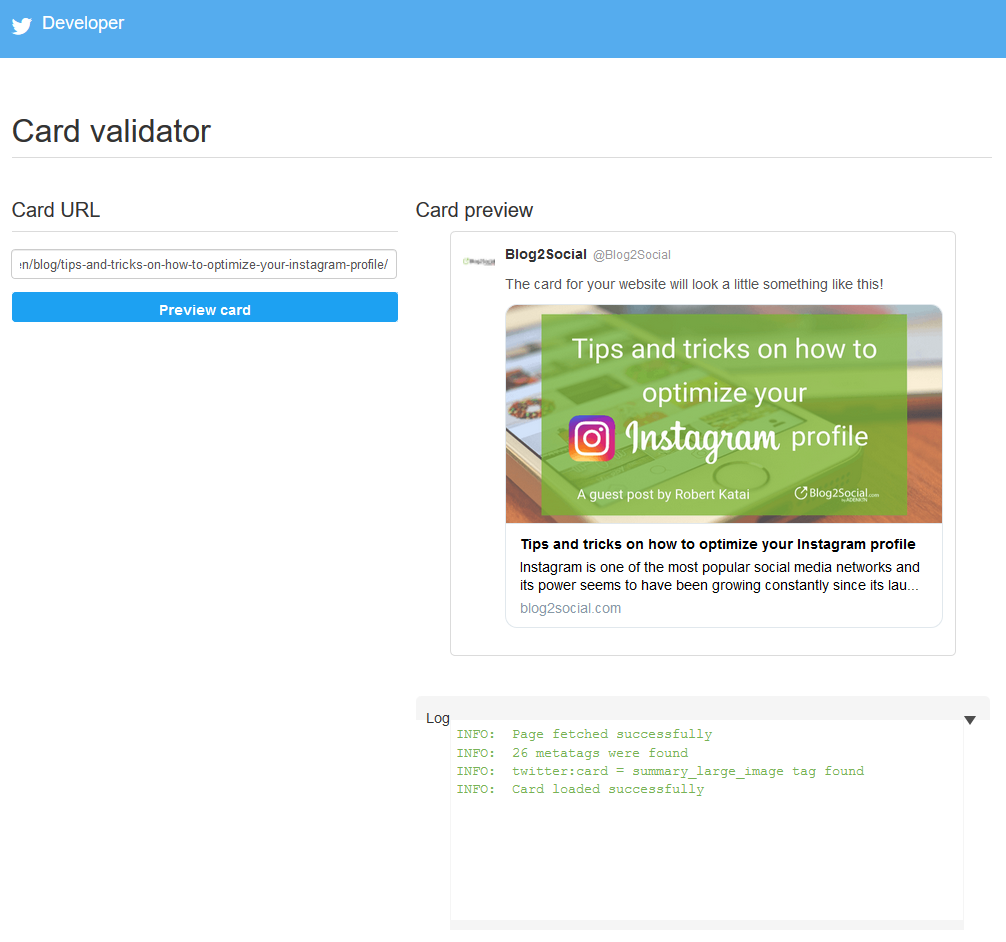The width and height of the screenshot is (1006, 942).
Task: Click the card description starting 'Instagram is one'
Action: (719, 576)
